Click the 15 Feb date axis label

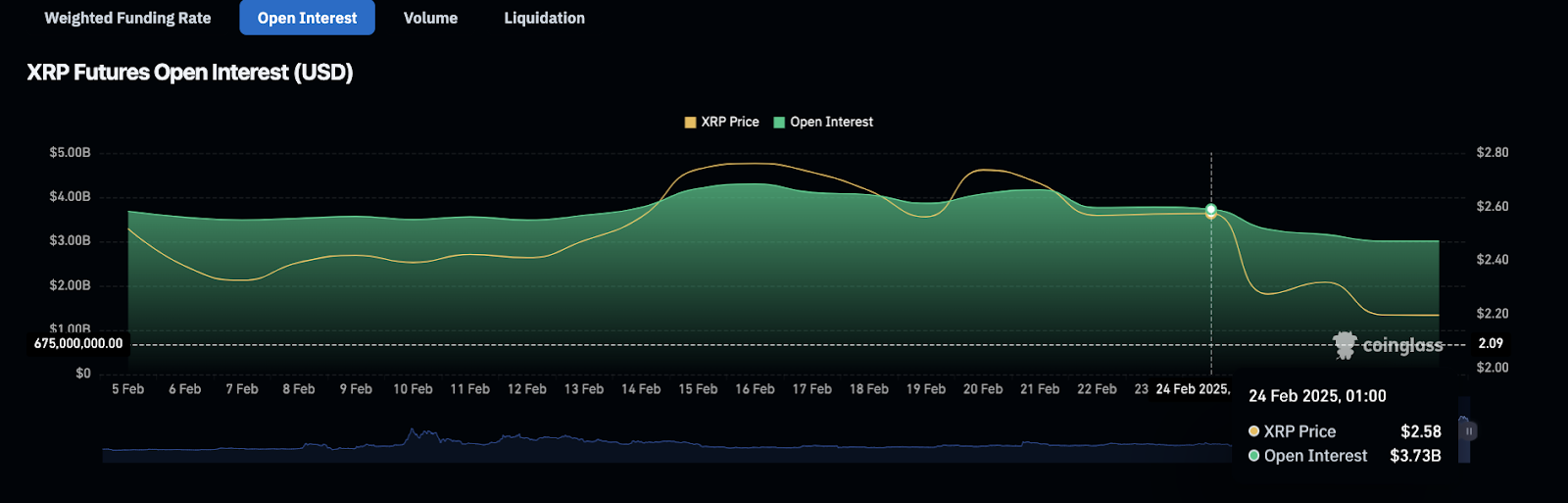698,389
